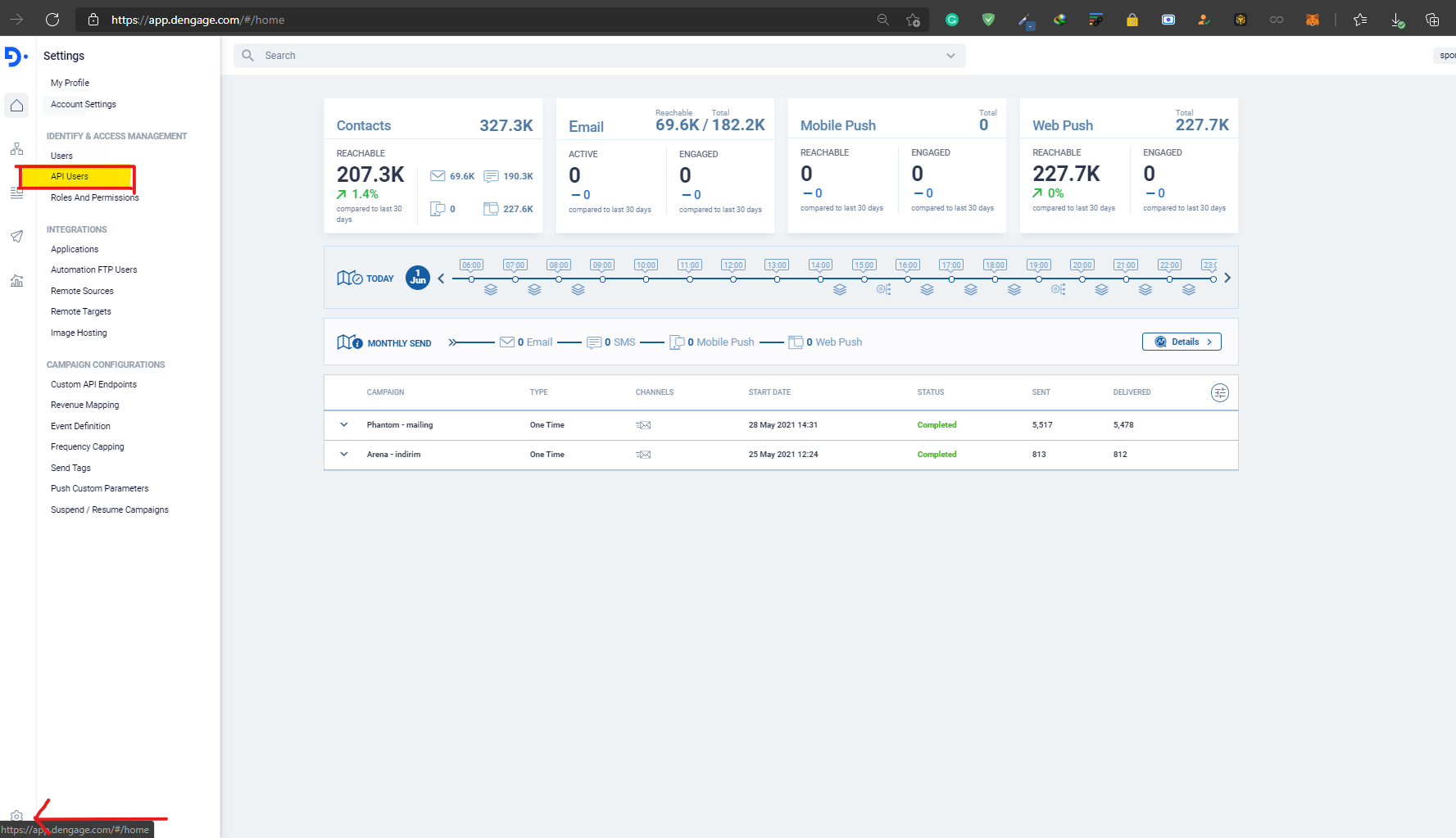
Task: Expand the Arena - indirim campaign row
Action: (343, 454)
